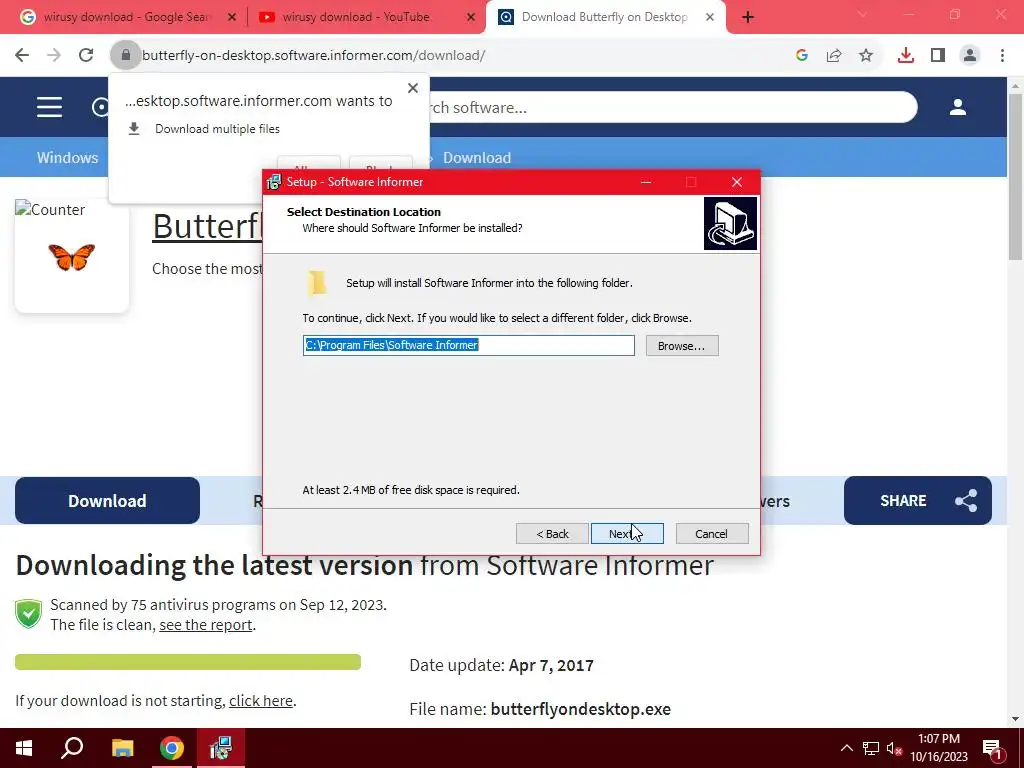Click the destination folder path field
1024x768 pixels.
(x=468, y=345)
